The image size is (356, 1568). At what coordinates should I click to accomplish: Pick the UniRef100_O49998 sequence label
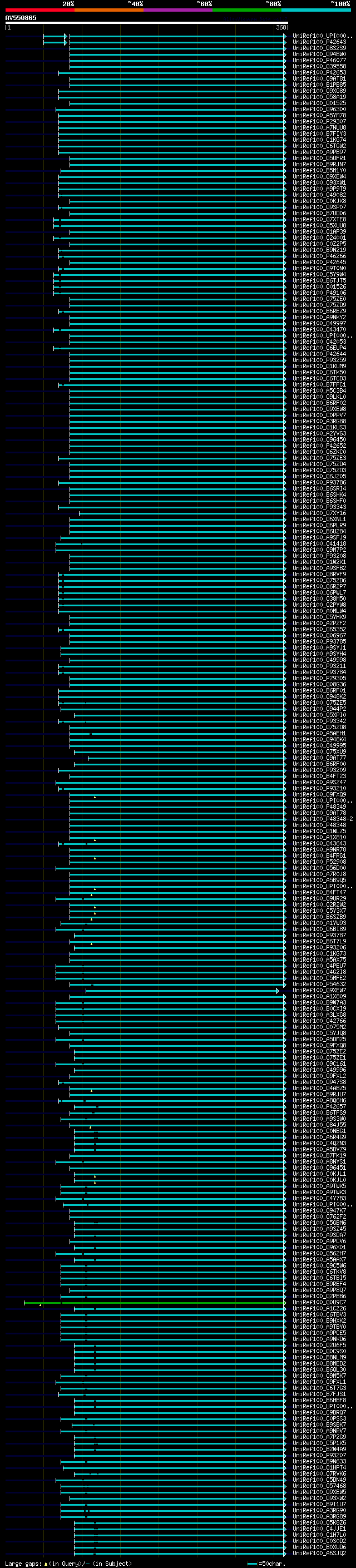[x=319, y=660]
